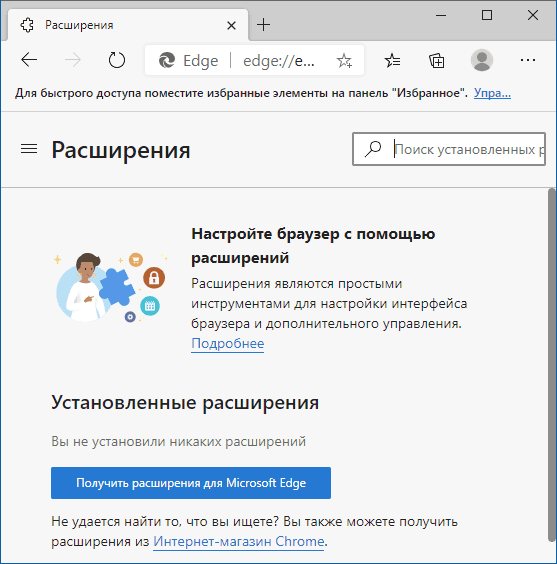The height and width of the screenshot is (564, 557).
Task: Open the Settings and more ellipsis menu
Action: [528, 60]
